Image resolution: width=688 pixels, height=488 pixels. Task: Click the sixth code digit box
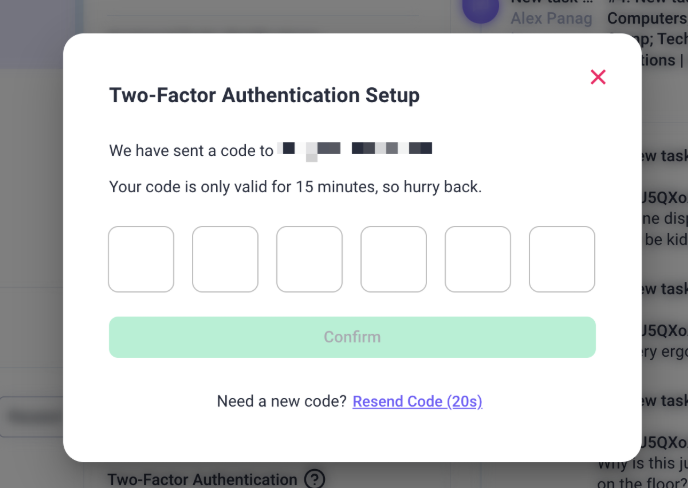562,259
